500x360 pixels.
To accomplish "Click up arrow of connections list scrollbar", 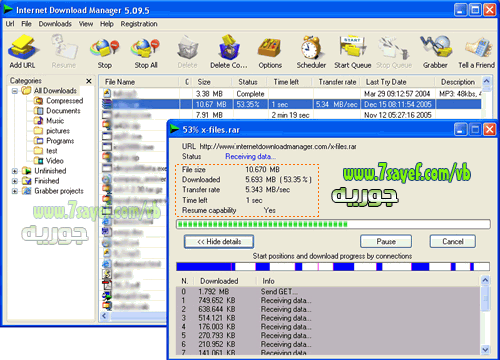I will tap(485, 280).
